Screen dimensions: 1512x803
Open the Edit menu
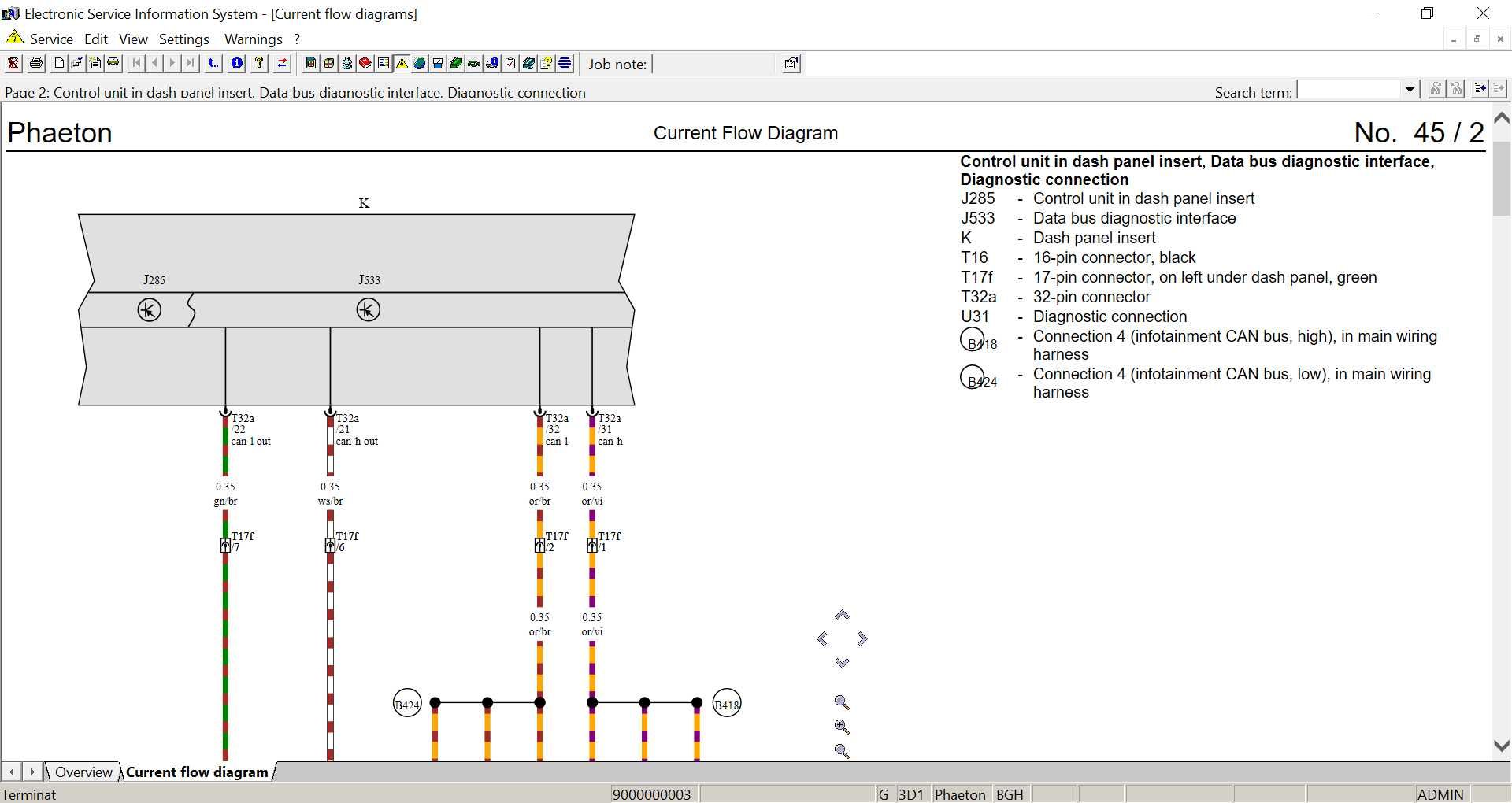[x=96, y=39]
